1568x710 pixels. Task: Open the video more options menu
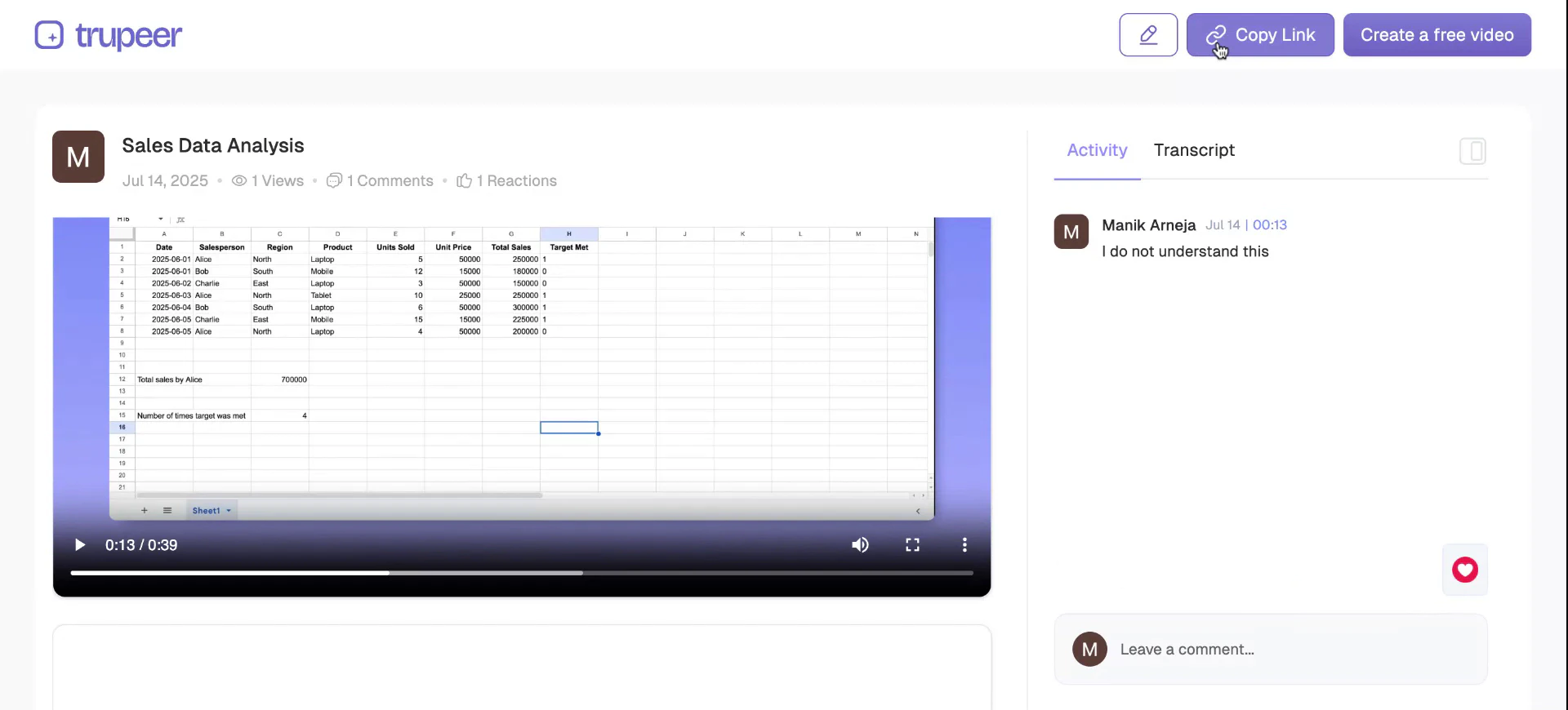point(964,545)
